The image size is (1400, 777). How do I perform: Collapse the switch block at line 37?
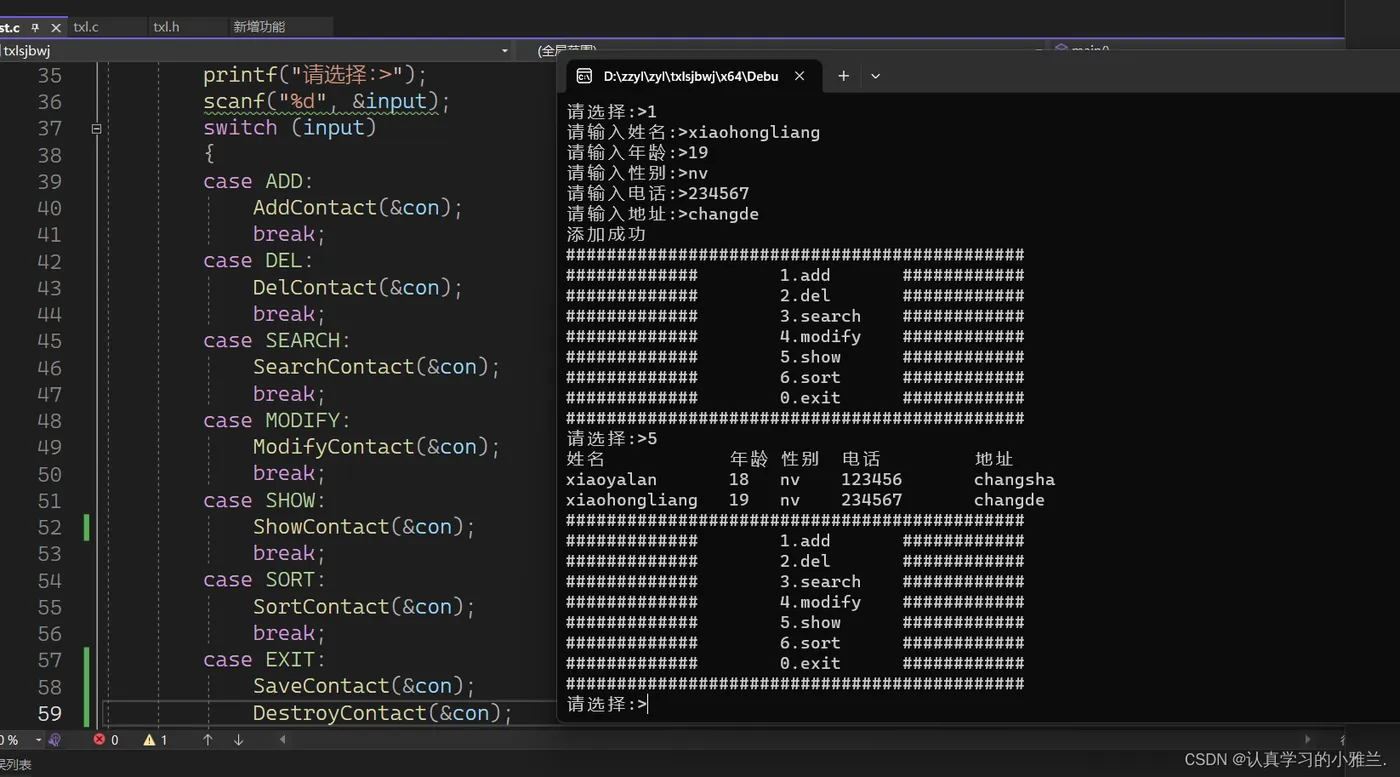click(96, 129)
